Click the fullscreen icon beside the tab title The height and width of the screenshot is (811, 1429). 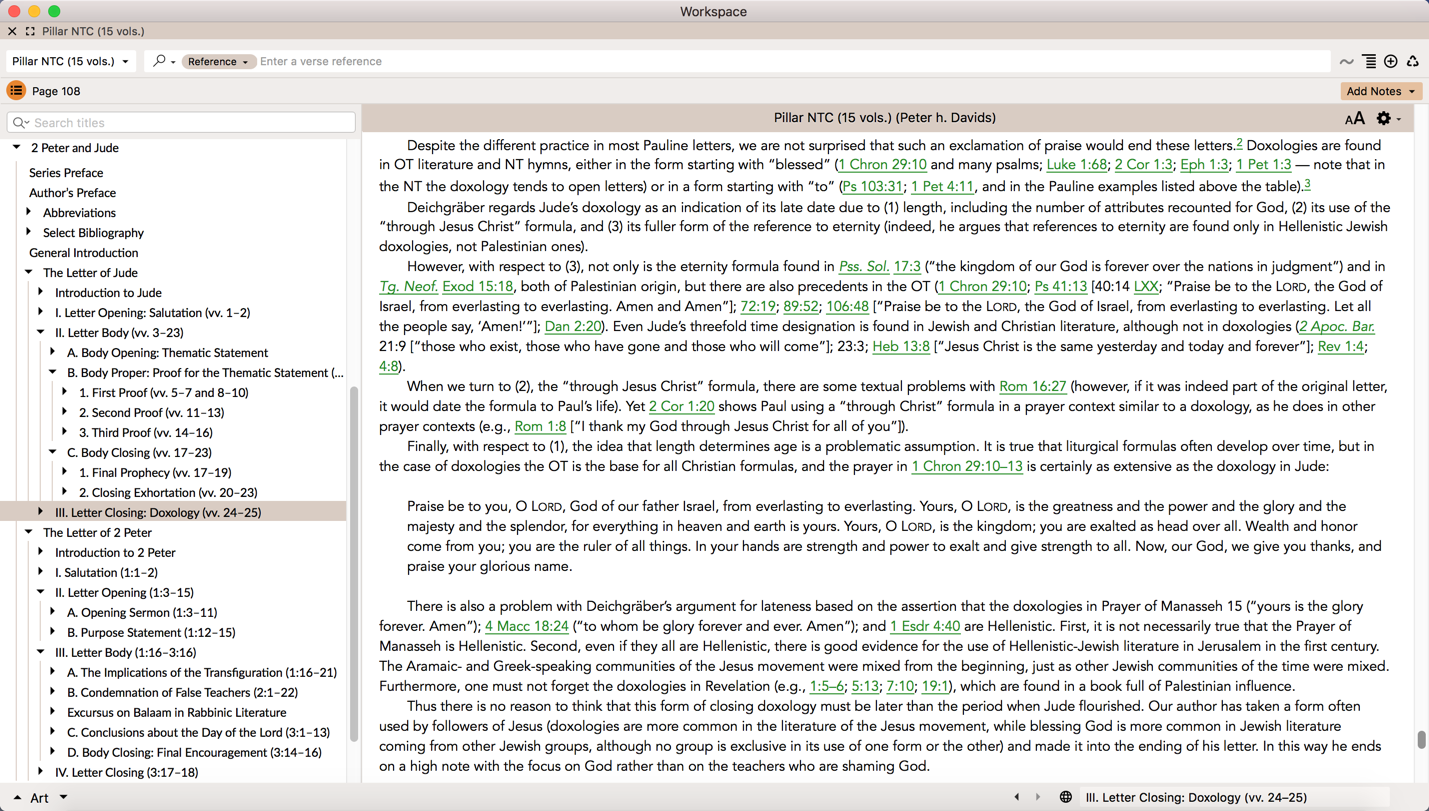tap(30, 32)
